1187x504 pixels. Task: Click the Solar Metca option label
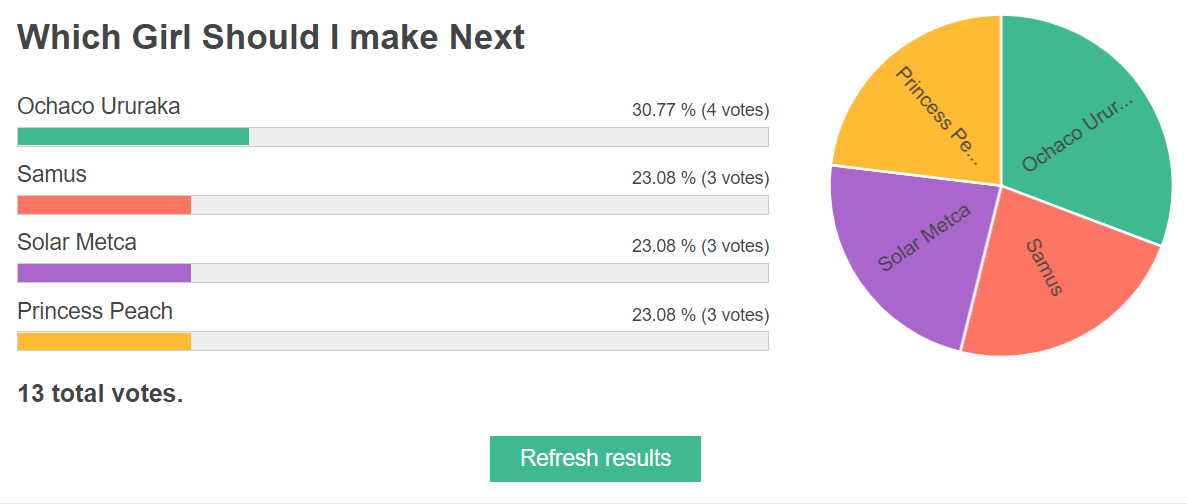[77, 243]
